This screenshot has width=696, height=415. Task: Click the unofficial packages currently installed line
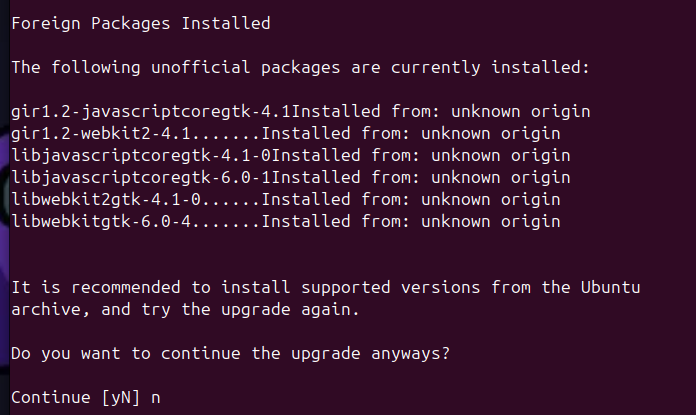point(300,67)
